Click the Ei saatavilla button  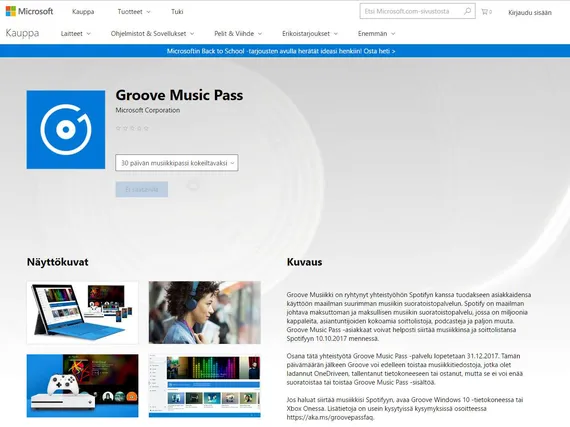(x=142, y=189)
